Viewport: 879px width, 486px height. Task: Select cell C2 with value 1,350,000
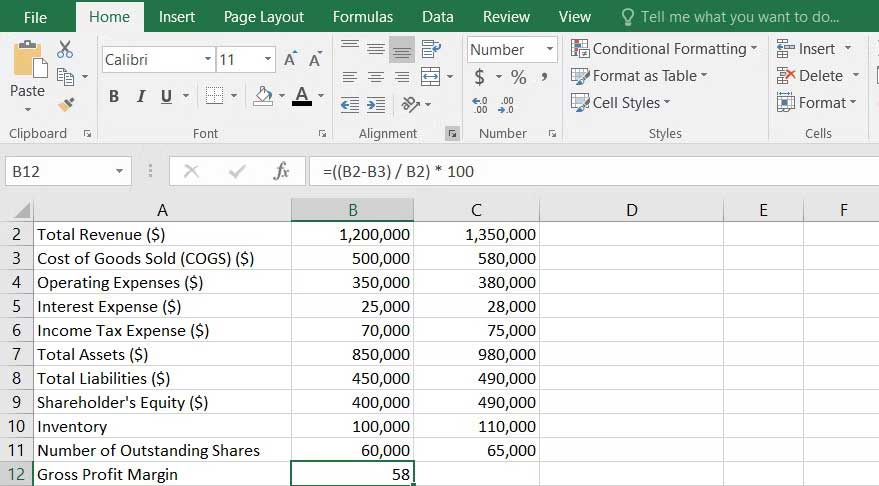(476, 235)
